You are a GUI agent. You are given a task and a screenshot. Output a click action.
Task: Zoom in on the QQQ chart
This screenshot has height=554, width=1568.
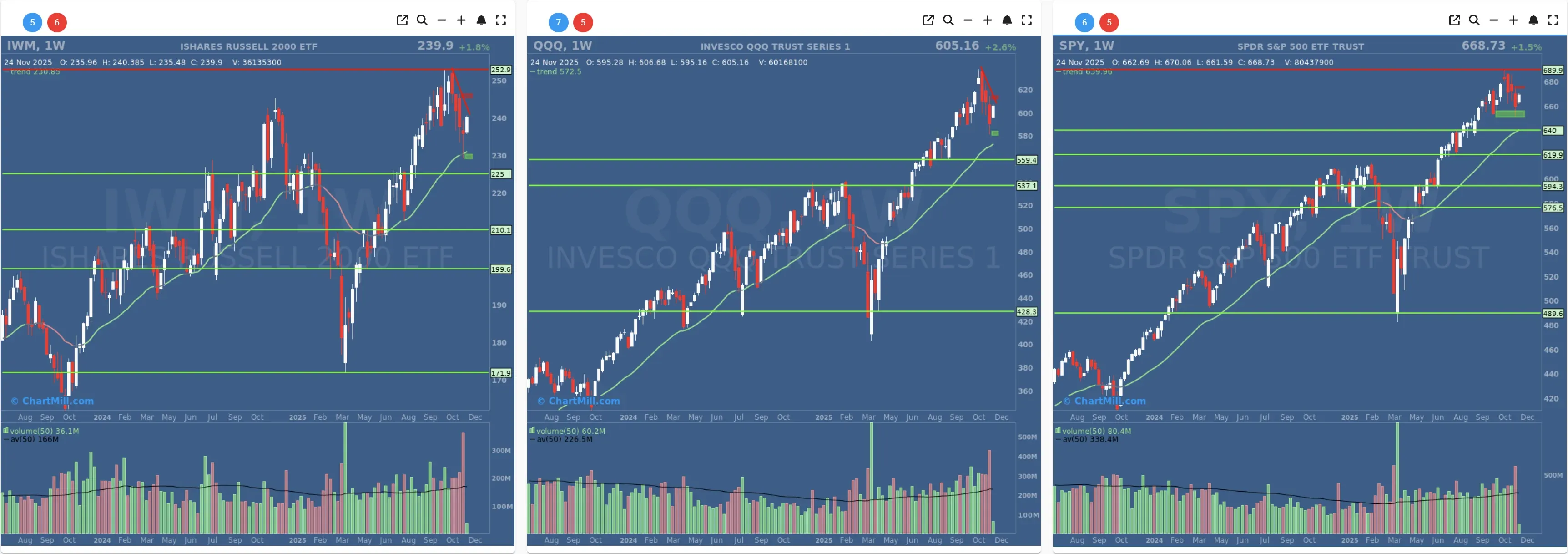click(987, 20)
